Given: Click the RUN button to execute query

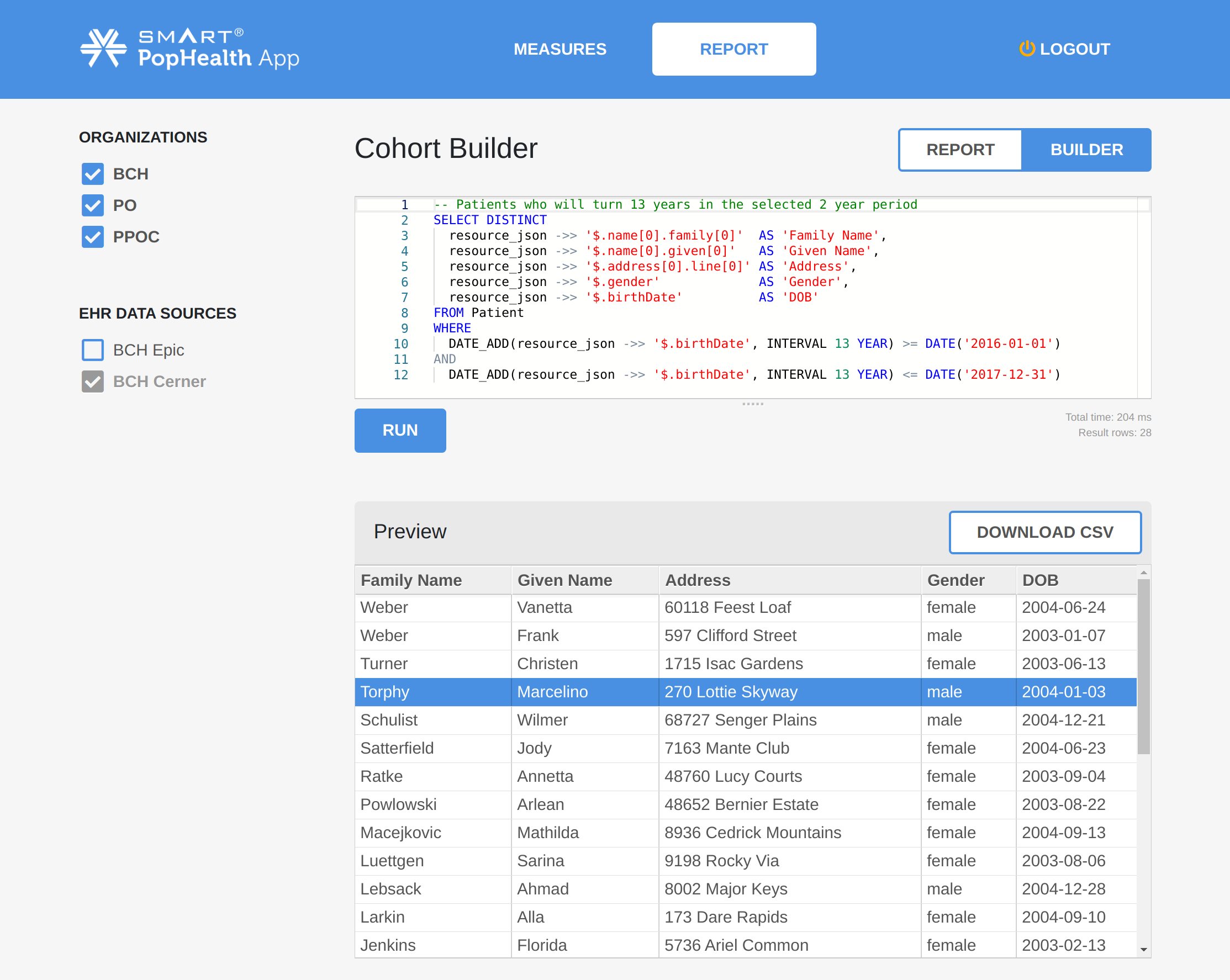Looking at the screenshot, I should 400,430.
